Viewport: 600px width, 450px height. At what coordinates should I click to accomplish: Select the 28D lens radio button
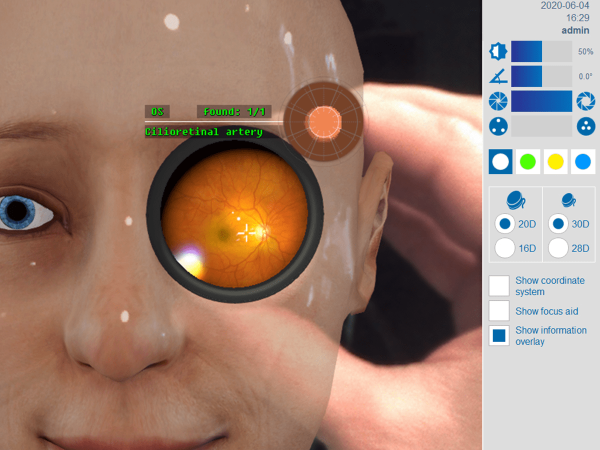558,248
